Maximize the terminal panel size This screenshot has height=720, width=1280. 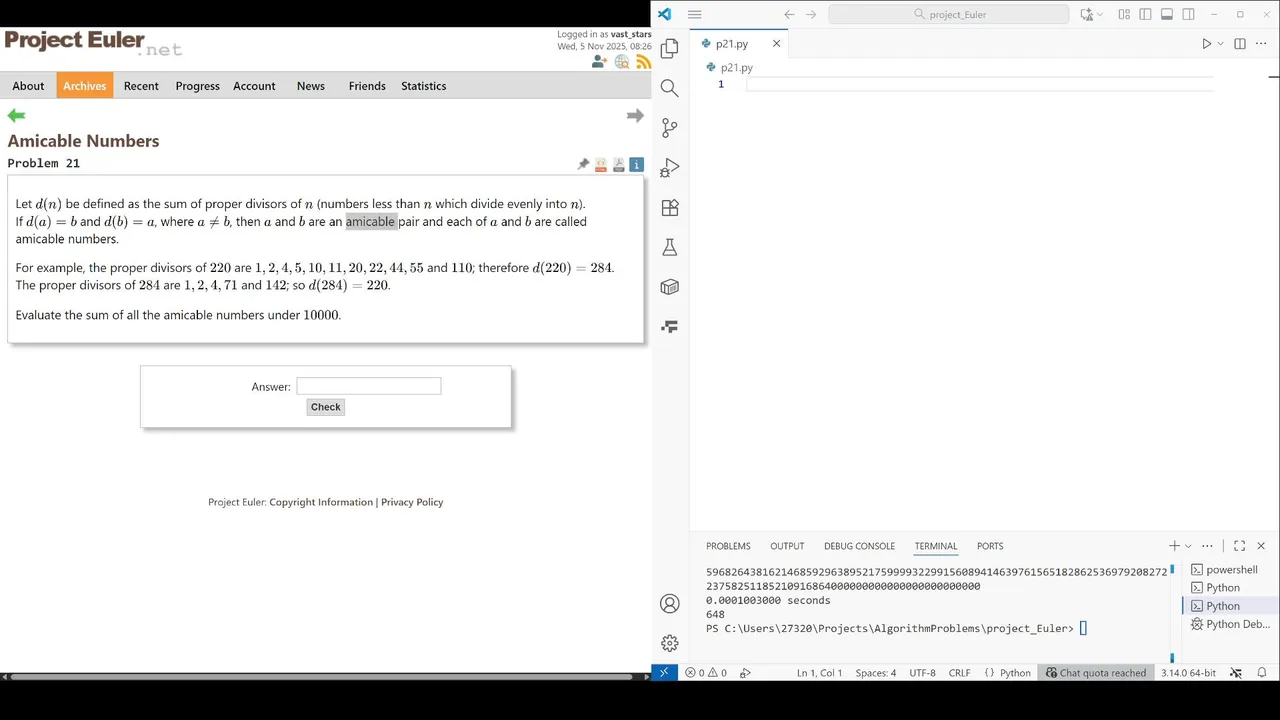[x=1239, y=546]
